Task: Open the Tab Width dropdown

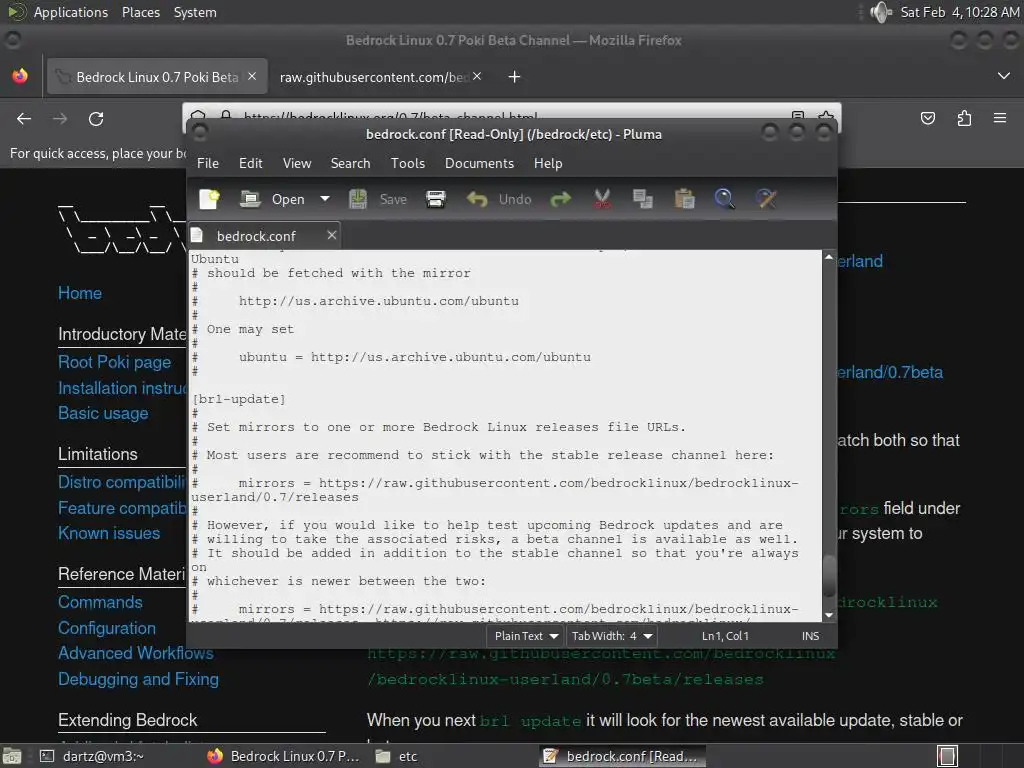Action: coord(611,635)
